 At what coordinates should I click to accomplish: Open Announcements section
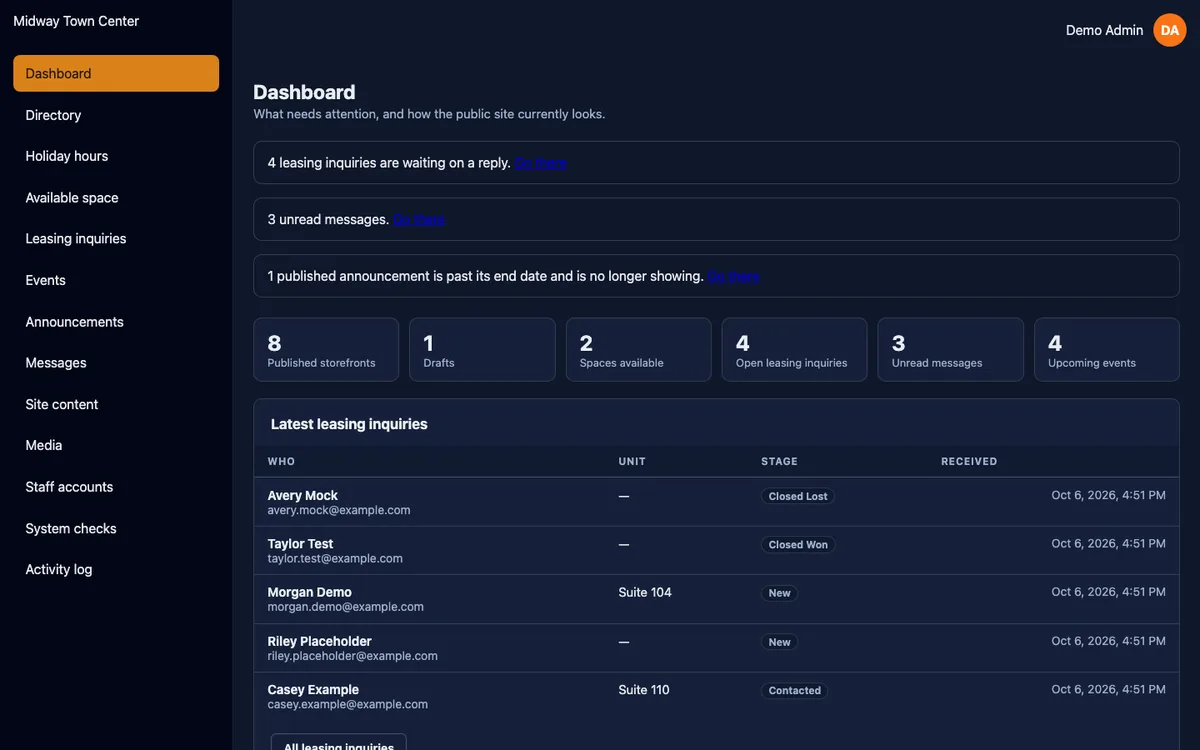coord(116,322)
